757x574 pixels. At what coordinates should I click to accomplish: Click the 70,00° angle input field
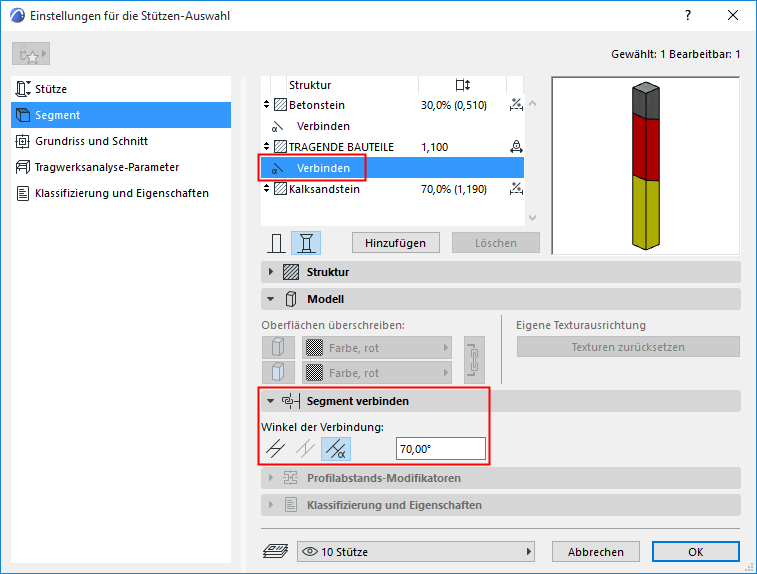(440, 449)
